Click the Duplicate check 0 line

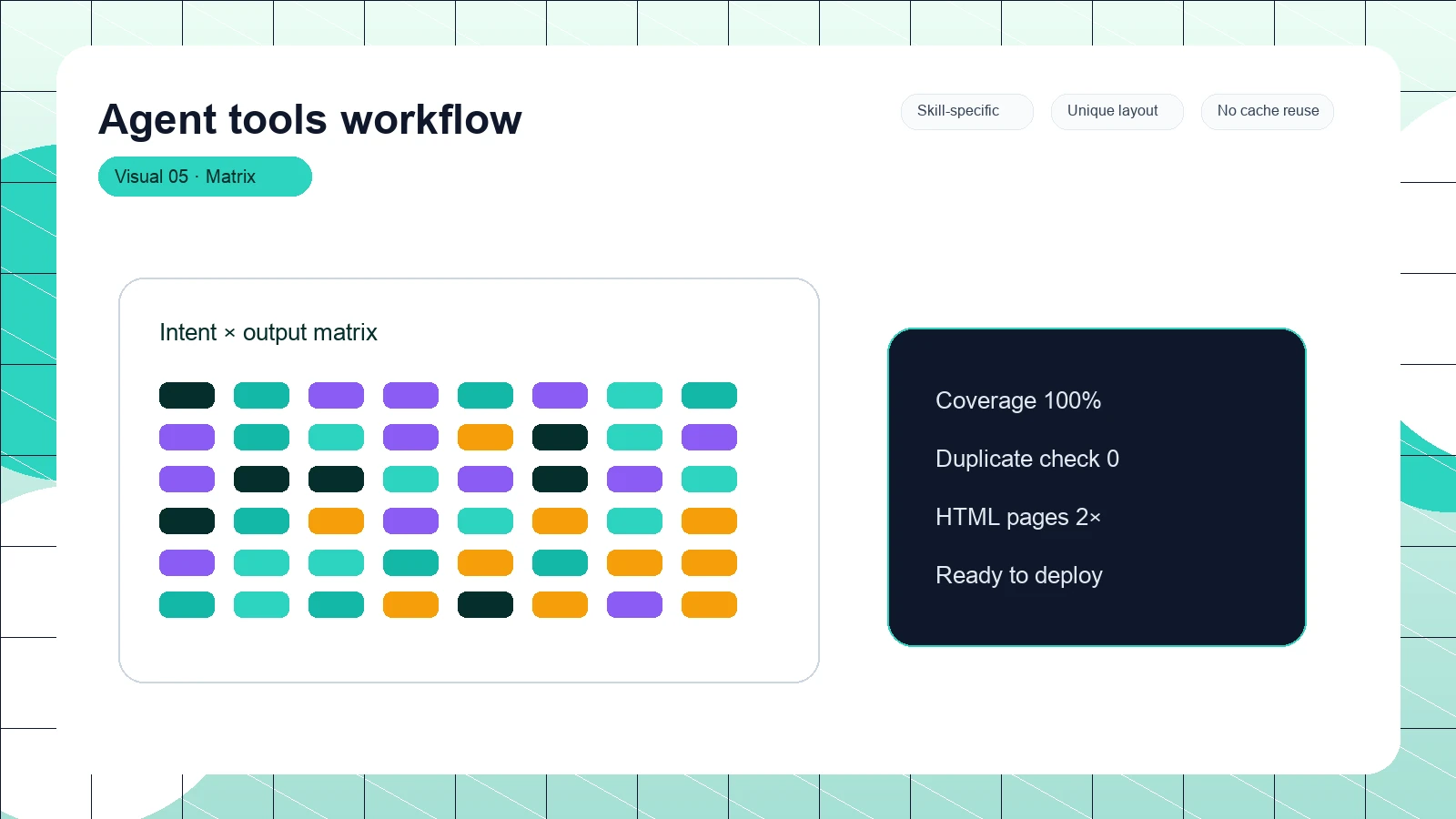[x=1027, y=459]
